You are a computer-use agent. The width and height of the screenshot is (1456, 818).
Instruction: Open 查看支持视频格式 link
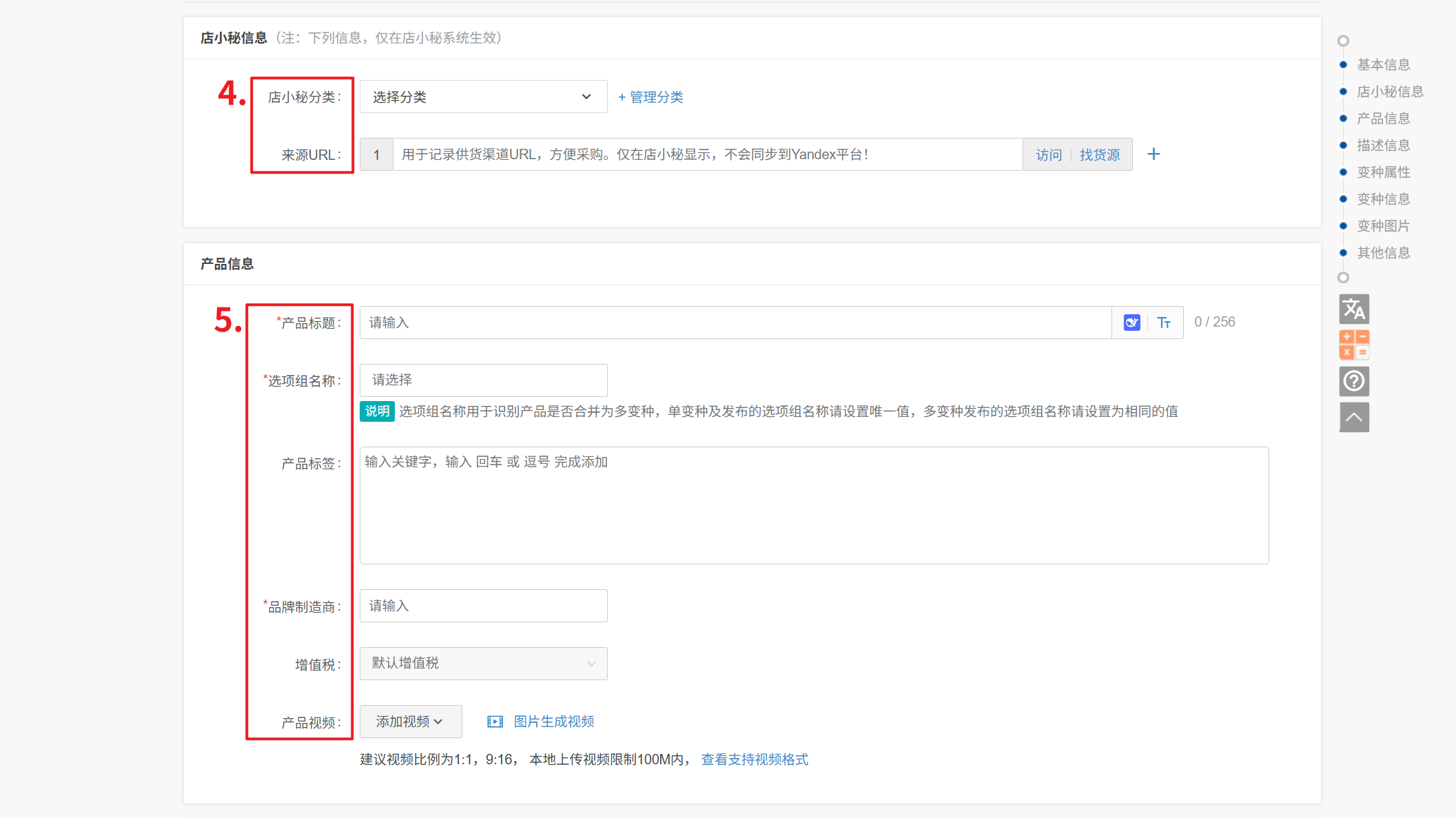(x=755, y=759)
